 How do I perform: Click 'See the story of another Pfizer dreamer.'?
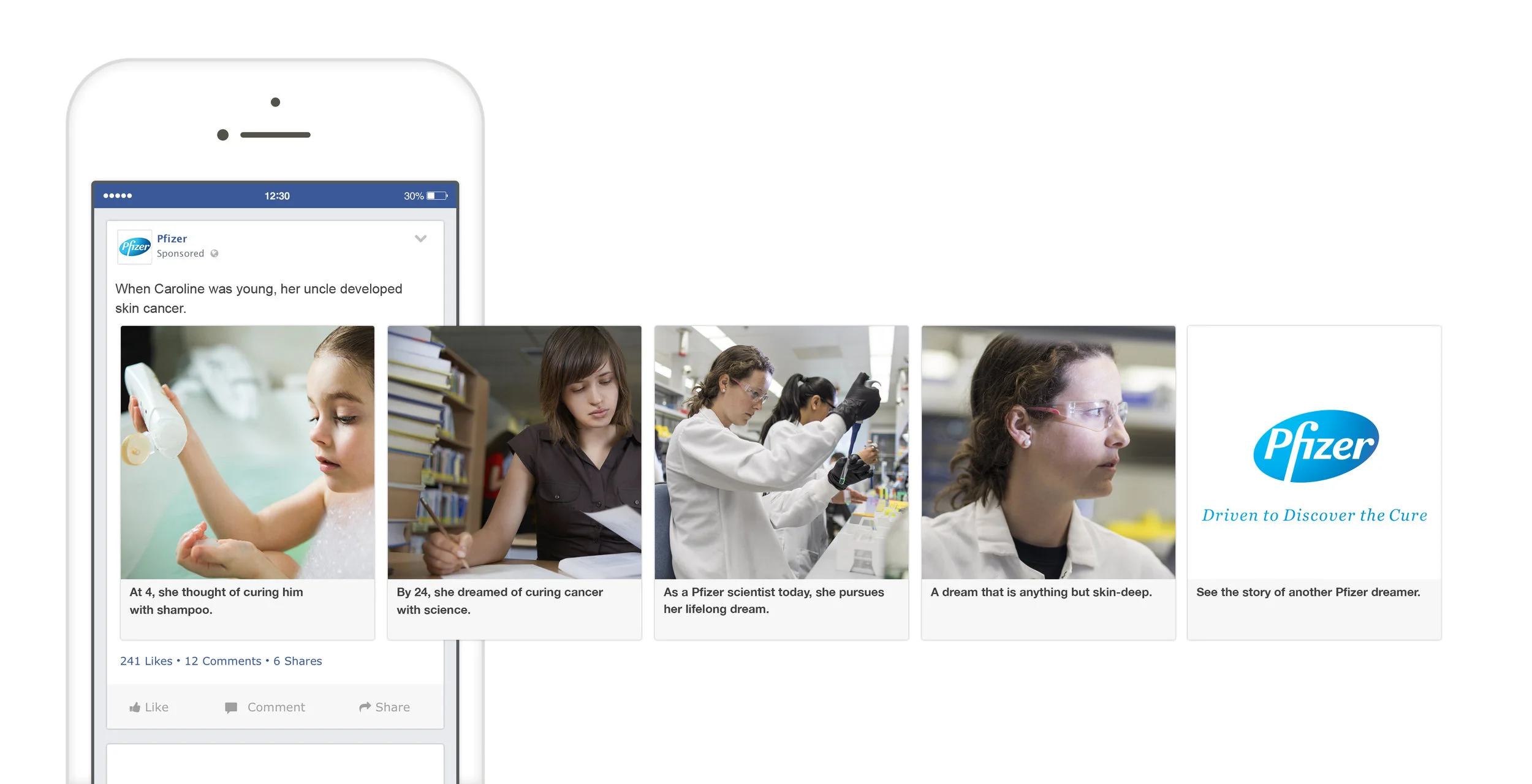click(1308, 592)
